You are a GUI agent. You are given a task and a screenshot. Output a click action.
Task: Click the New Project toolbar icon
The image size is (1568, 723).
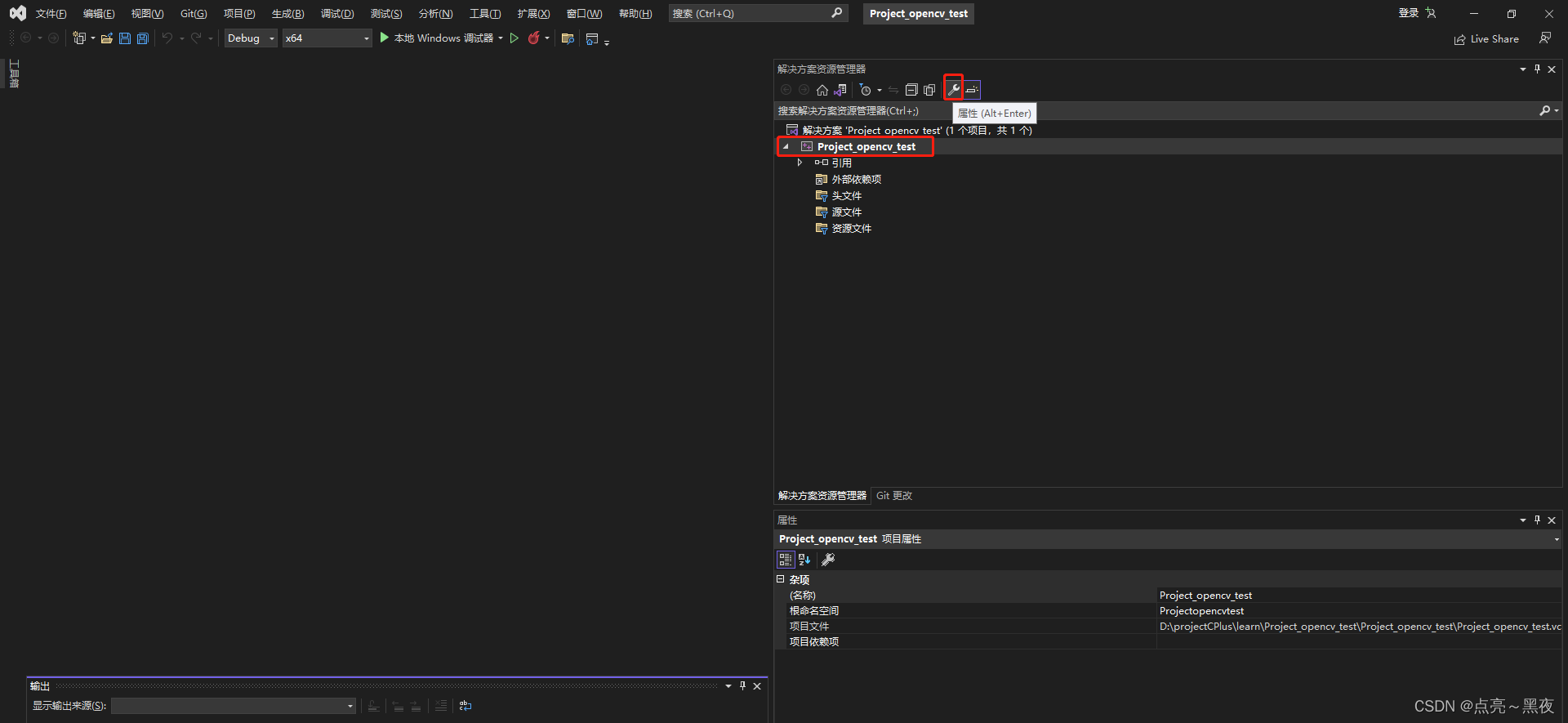79,38
